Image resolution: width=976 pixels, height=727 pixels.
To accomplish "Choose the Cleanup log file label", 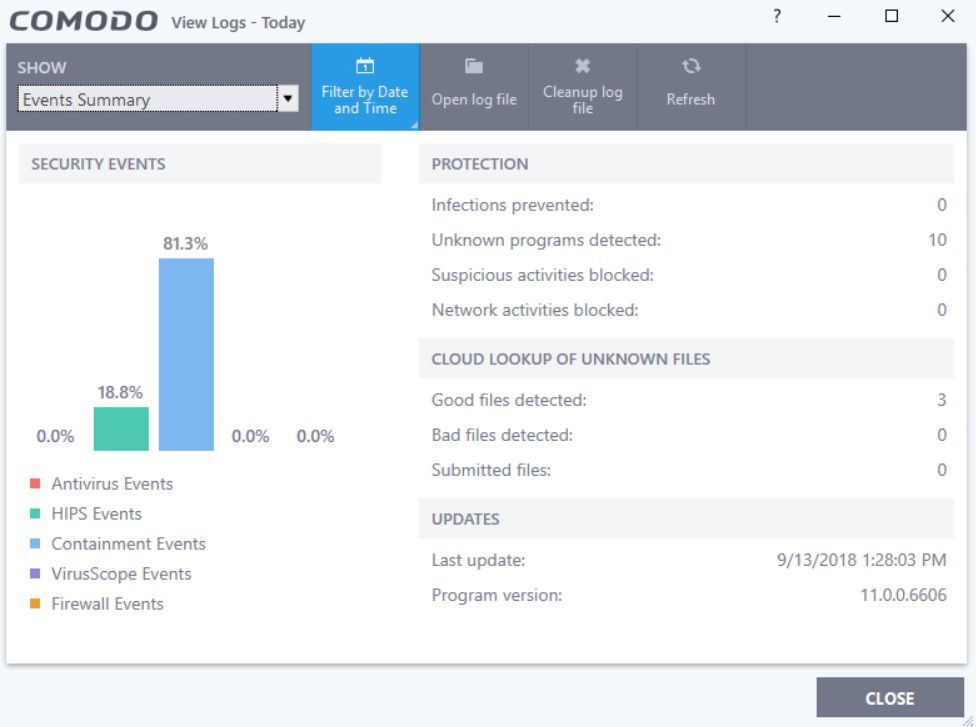I will (x=583, y=100).
